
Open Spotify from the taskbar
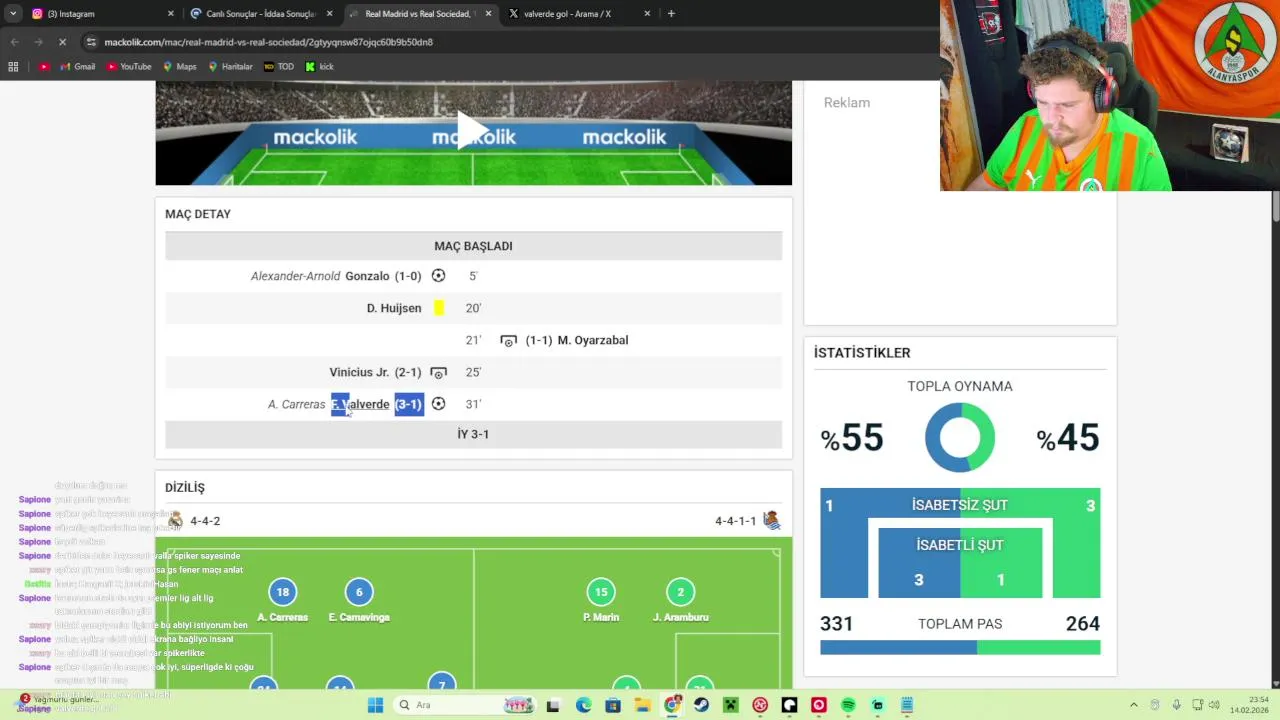tap(848, 705)
